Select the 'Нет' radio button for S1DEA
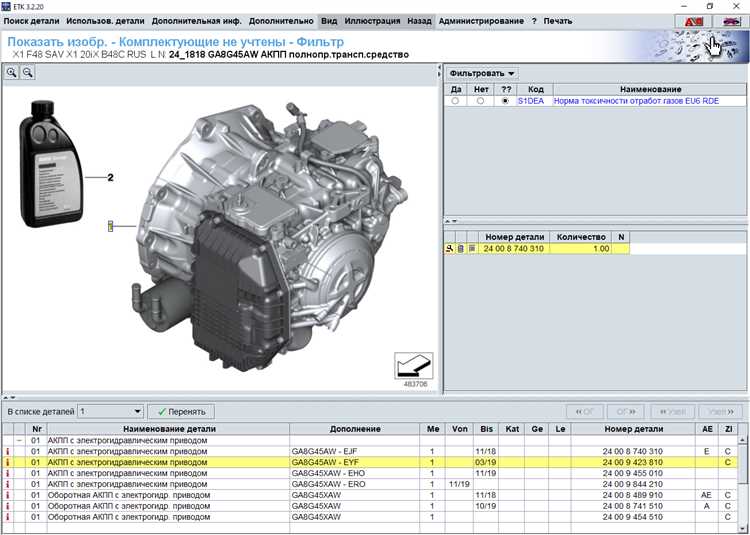 point(481,101)
